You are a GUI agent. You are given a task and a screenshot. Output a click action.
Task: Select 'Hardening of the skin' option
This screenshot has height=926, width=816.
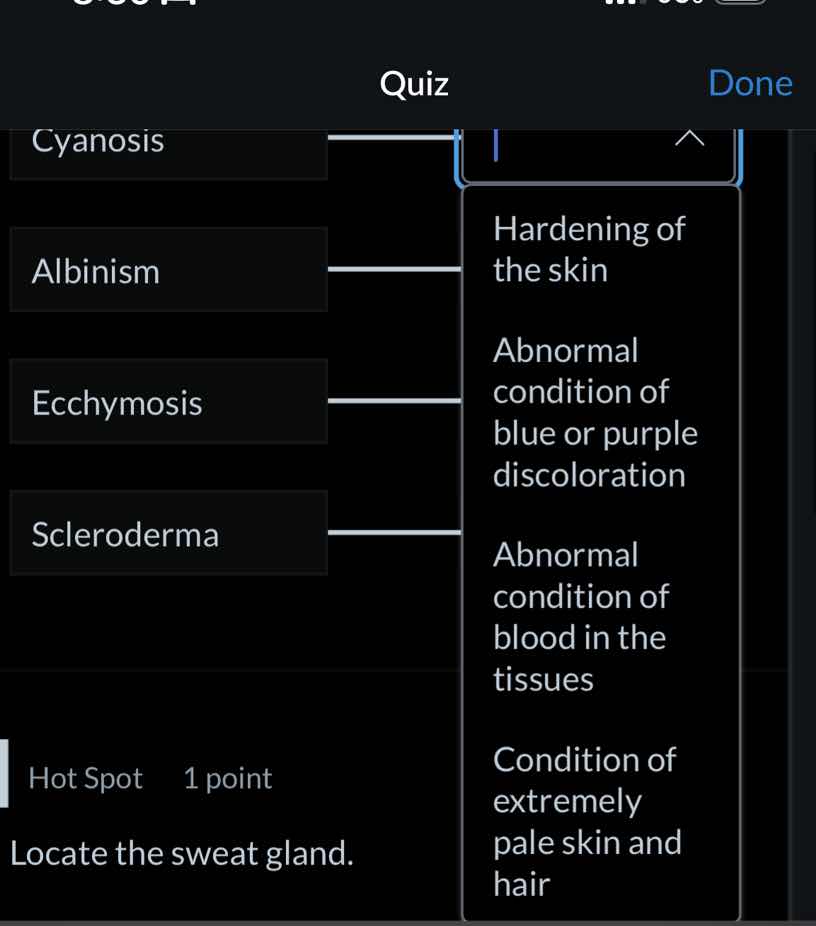coord(589,248)
